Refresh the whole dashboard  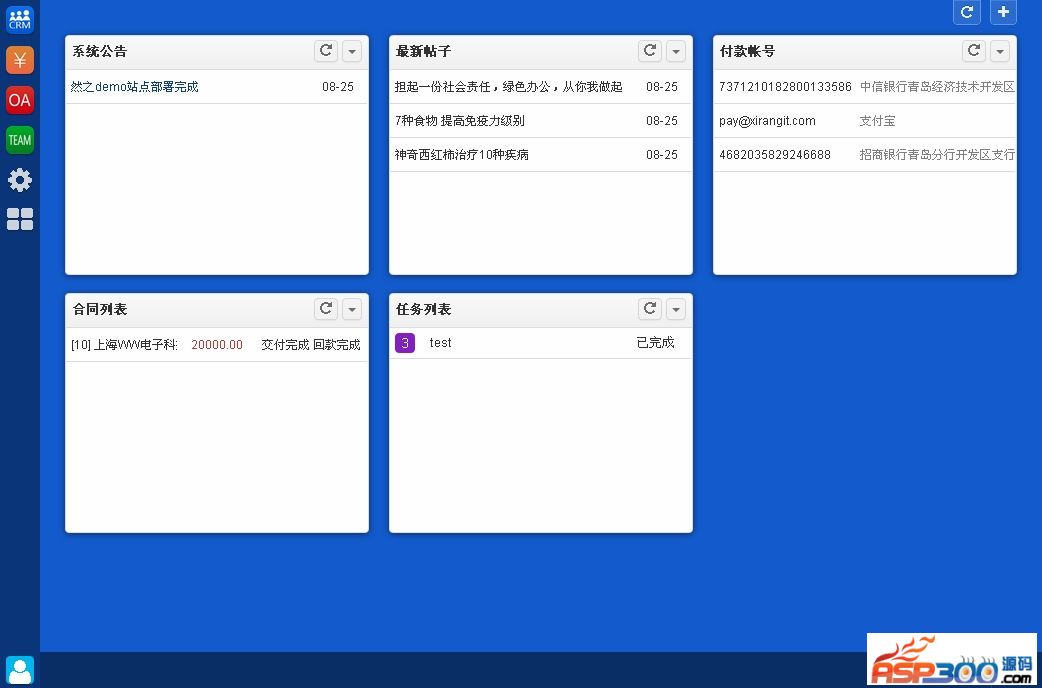pyautogui.click(x=967, y=12)
